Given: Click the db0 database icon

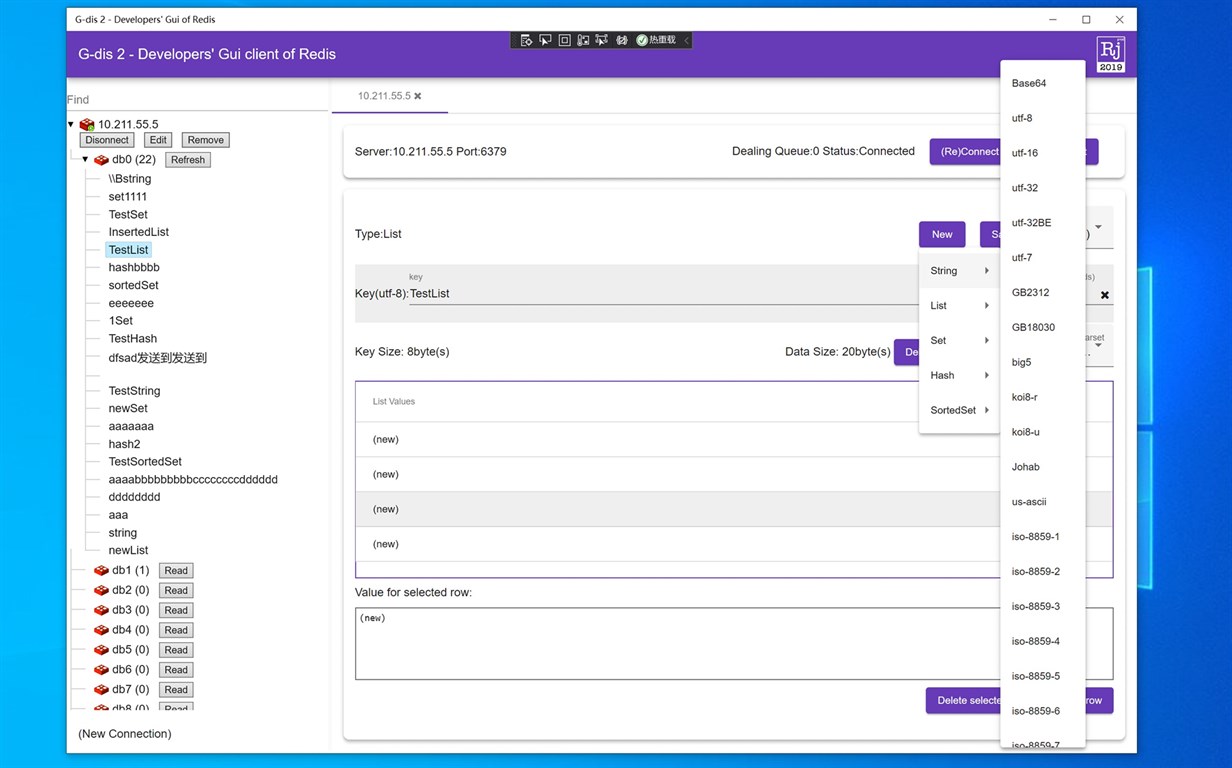Looking at the screenshot, I should click(101, 160).
